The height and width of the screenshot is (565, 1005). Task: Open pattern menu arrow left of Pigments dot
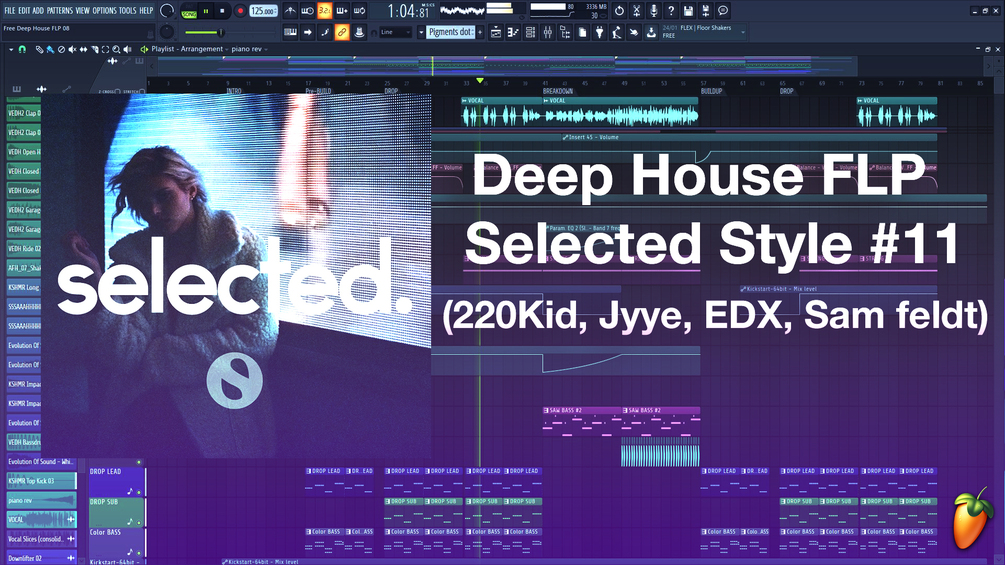coord(421,32)
